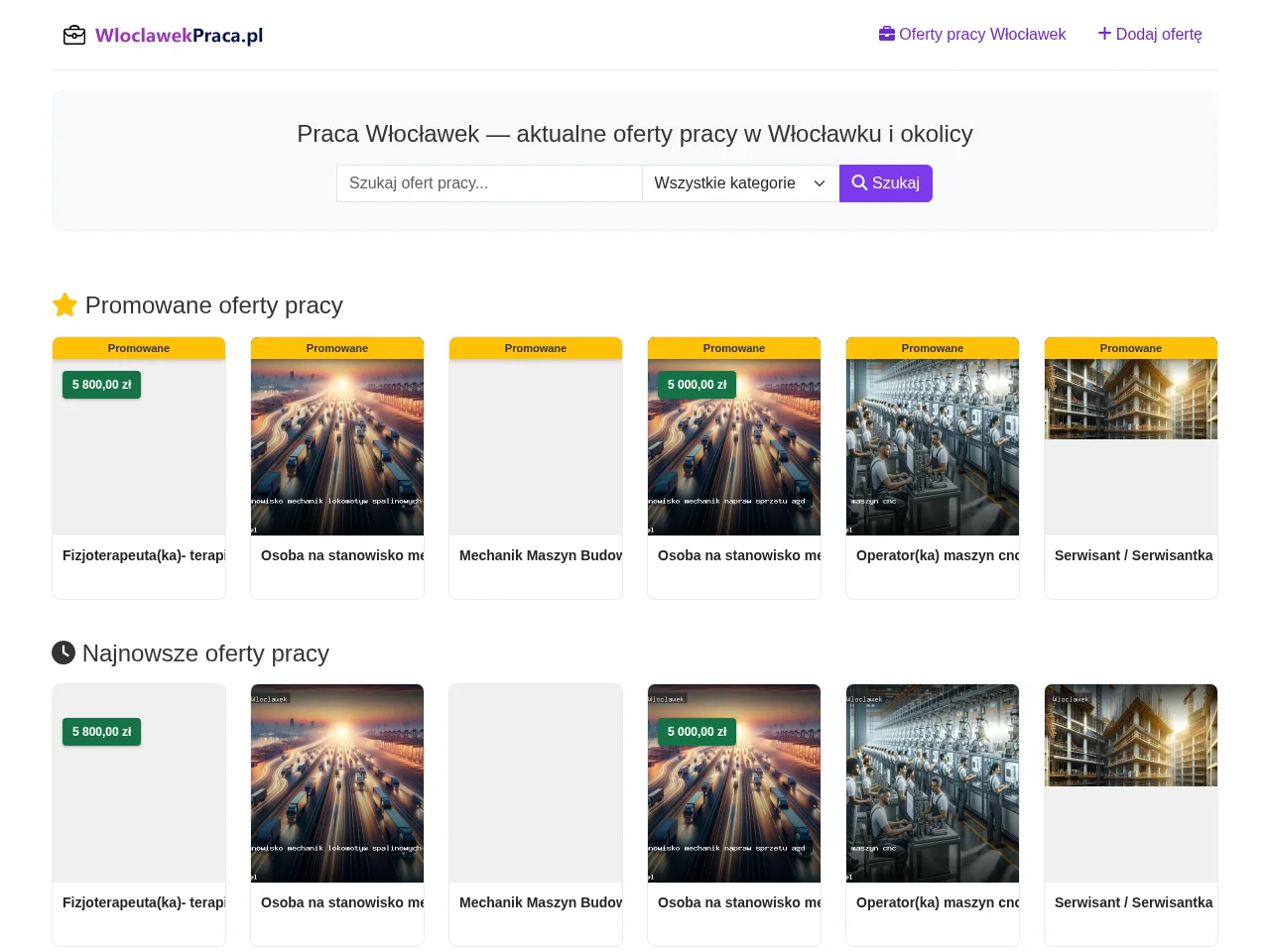This screenshot has height=952, width=1270.
Task: Select Najnowsze Serwisant construction site thumbnail
Action: click(x=1131, y=735)
